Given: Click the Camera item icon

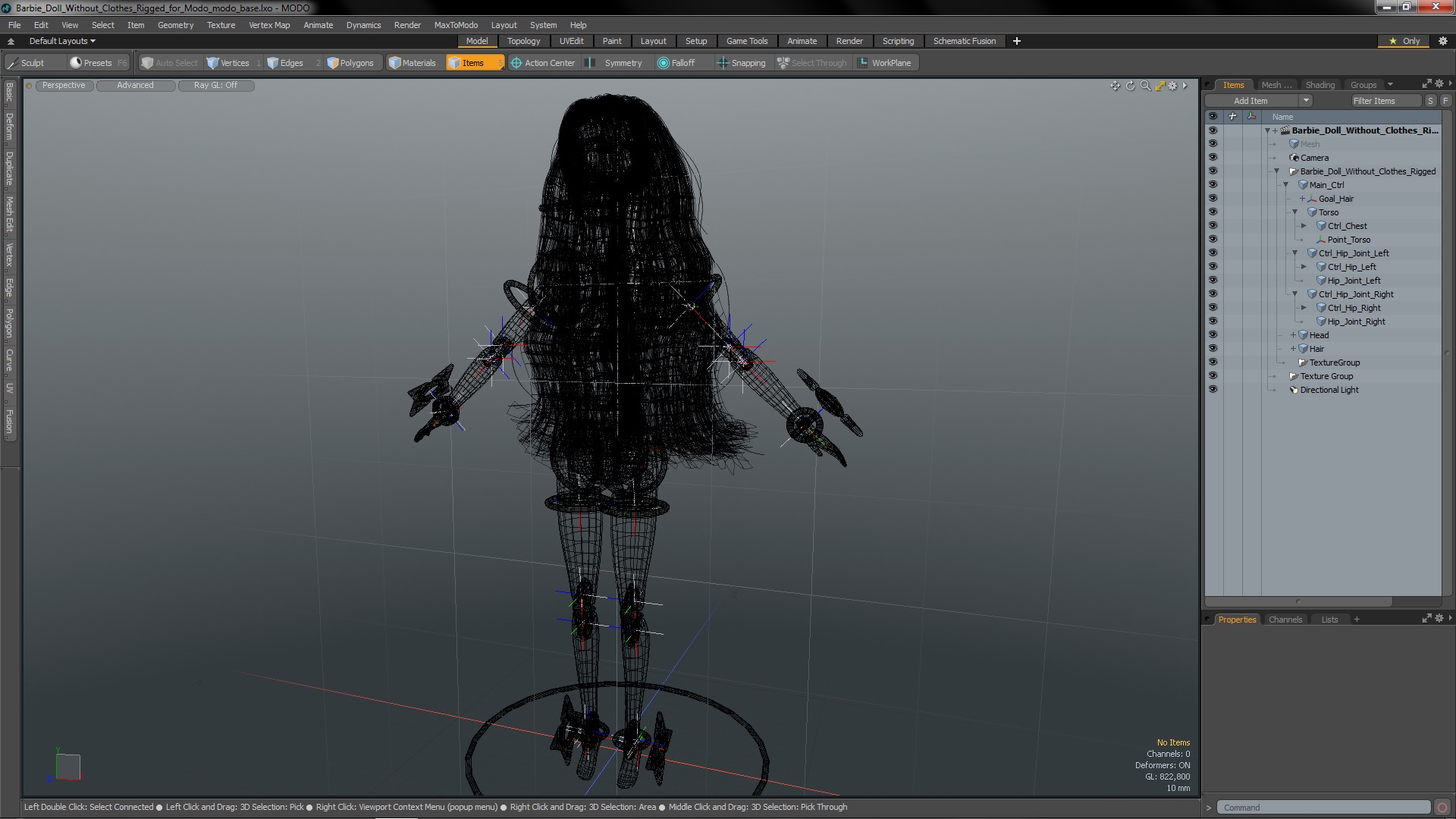Looking at the screenshot, I should point(1294,158).
